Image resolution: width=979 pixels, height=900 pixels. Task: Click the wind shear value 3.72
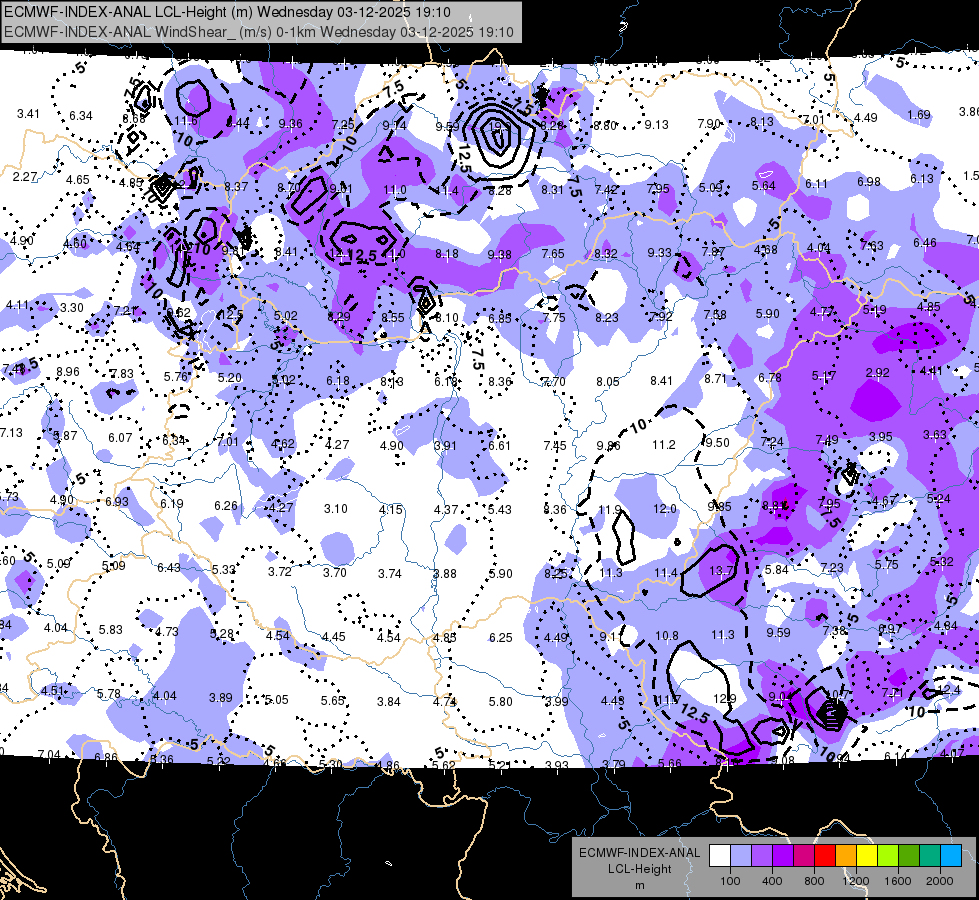(x=280, y=571)
